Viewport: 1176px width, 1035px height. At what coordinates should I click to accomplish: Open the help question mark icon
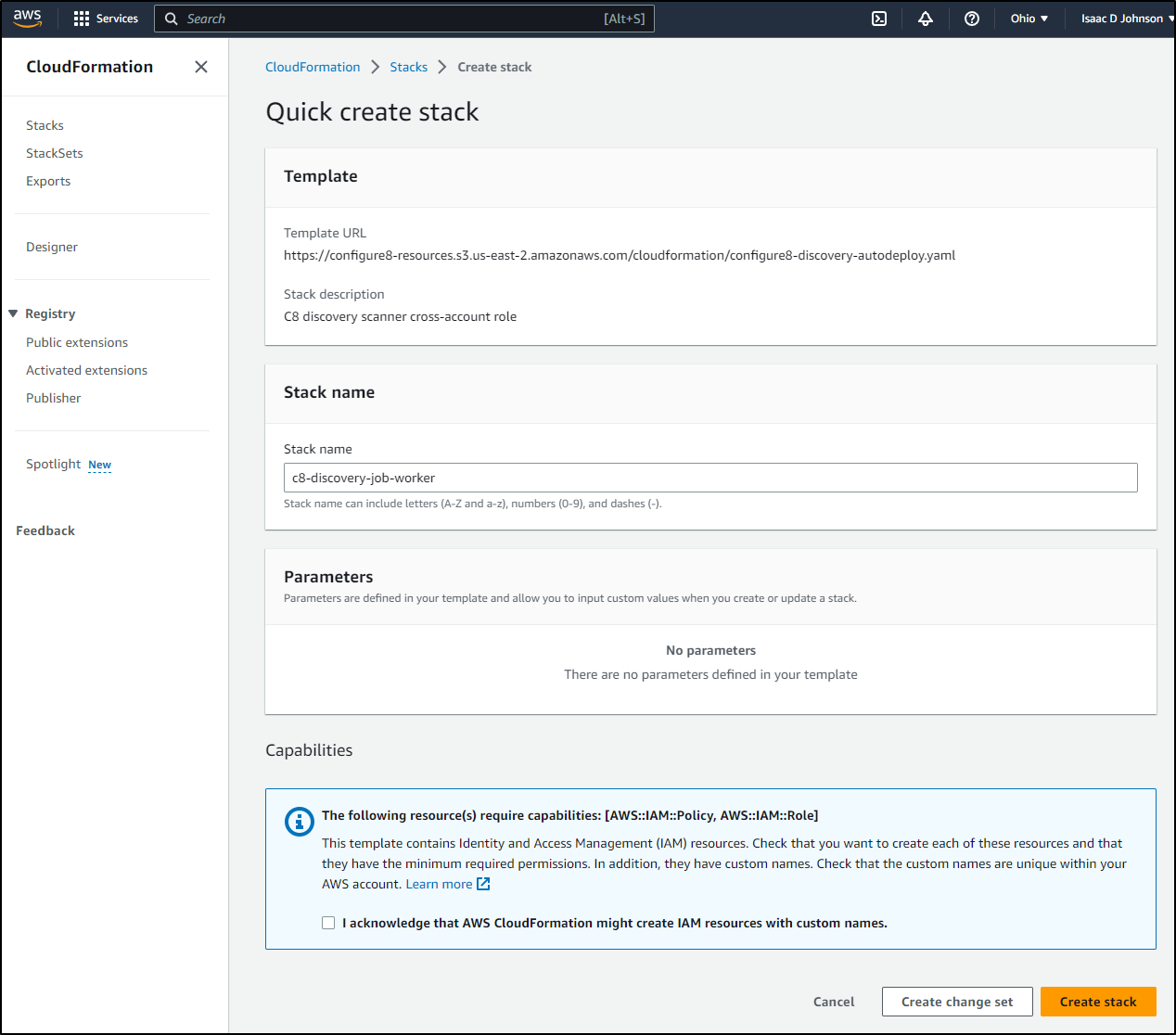972,19
